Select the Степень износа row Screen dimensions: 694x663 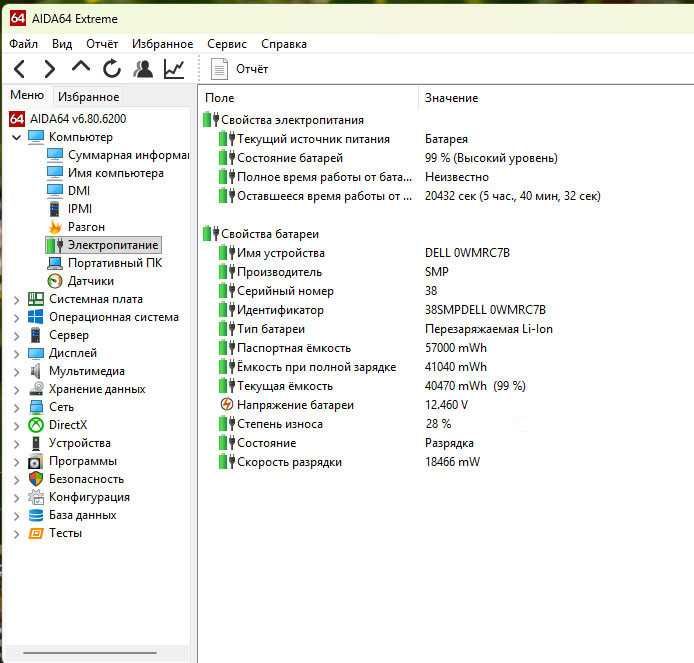coord(335,424)
